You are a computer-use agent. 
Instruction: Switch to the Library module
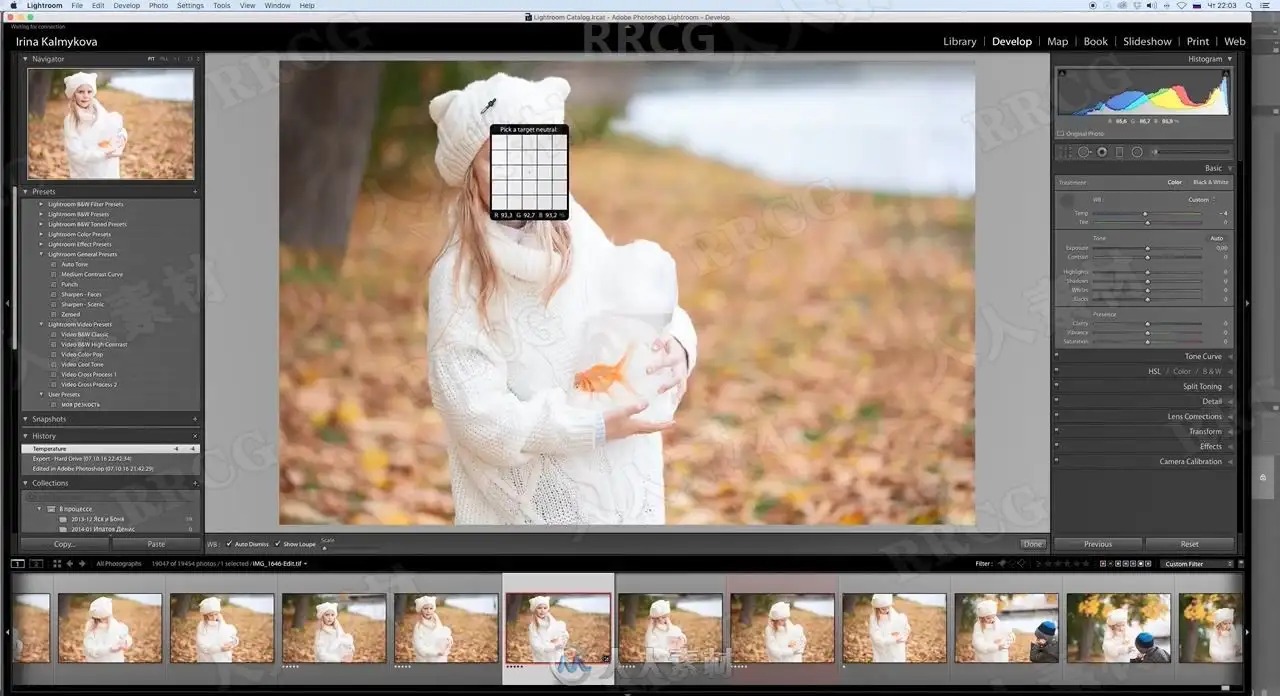click(959, 41)
